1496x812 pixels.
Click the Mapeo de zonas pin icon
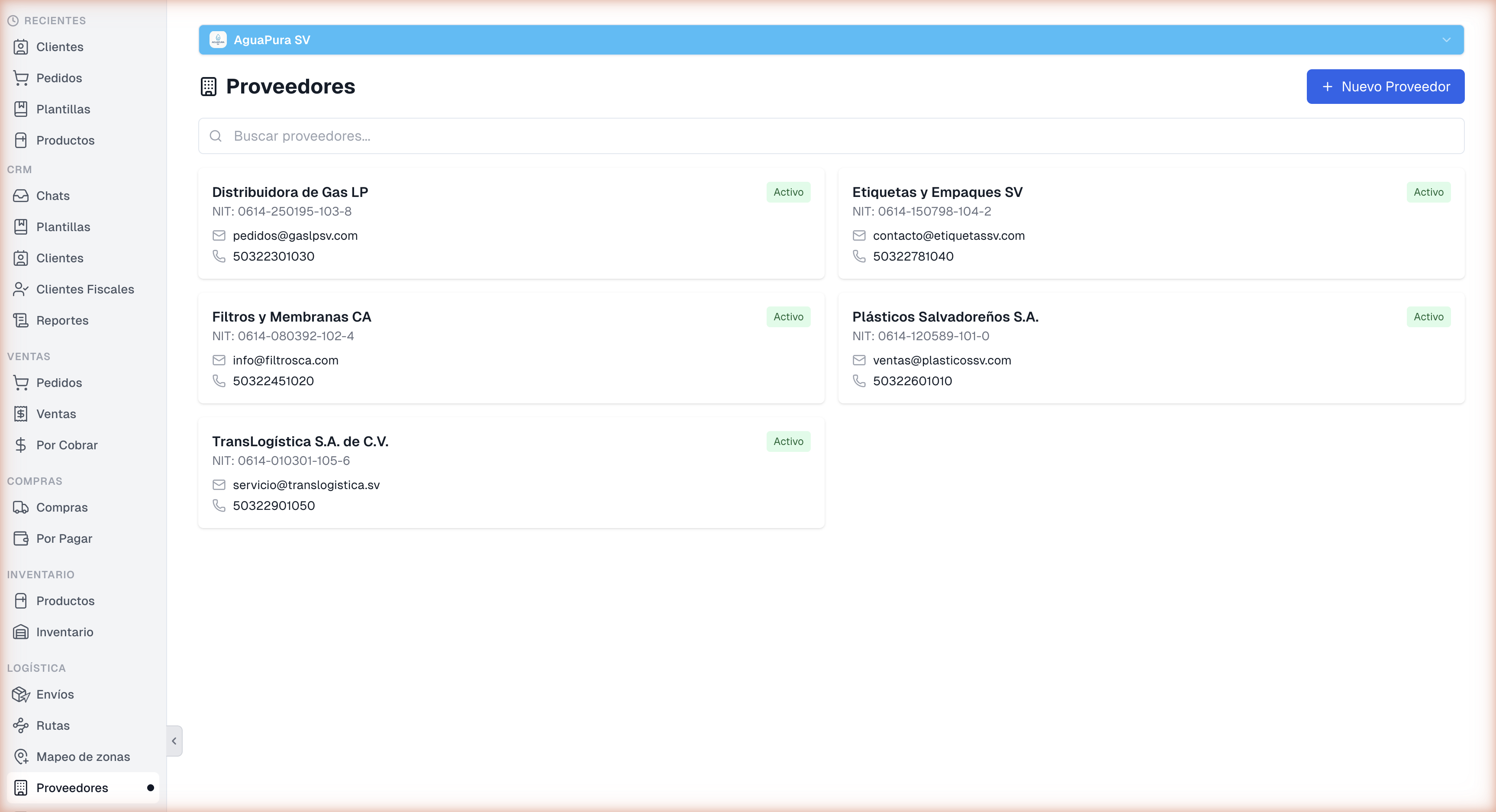click(21, 756)
